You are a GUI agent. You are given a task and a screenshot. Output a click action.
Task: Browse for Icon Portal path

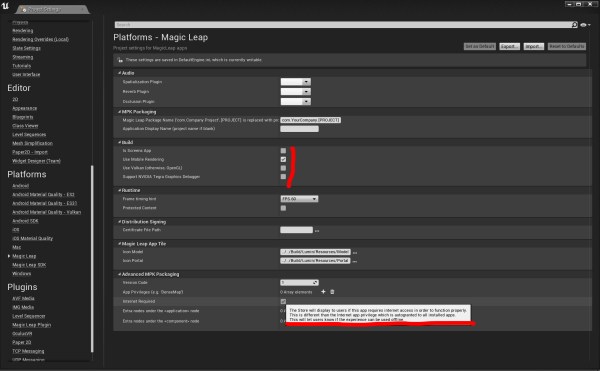(x=355, y=261)
